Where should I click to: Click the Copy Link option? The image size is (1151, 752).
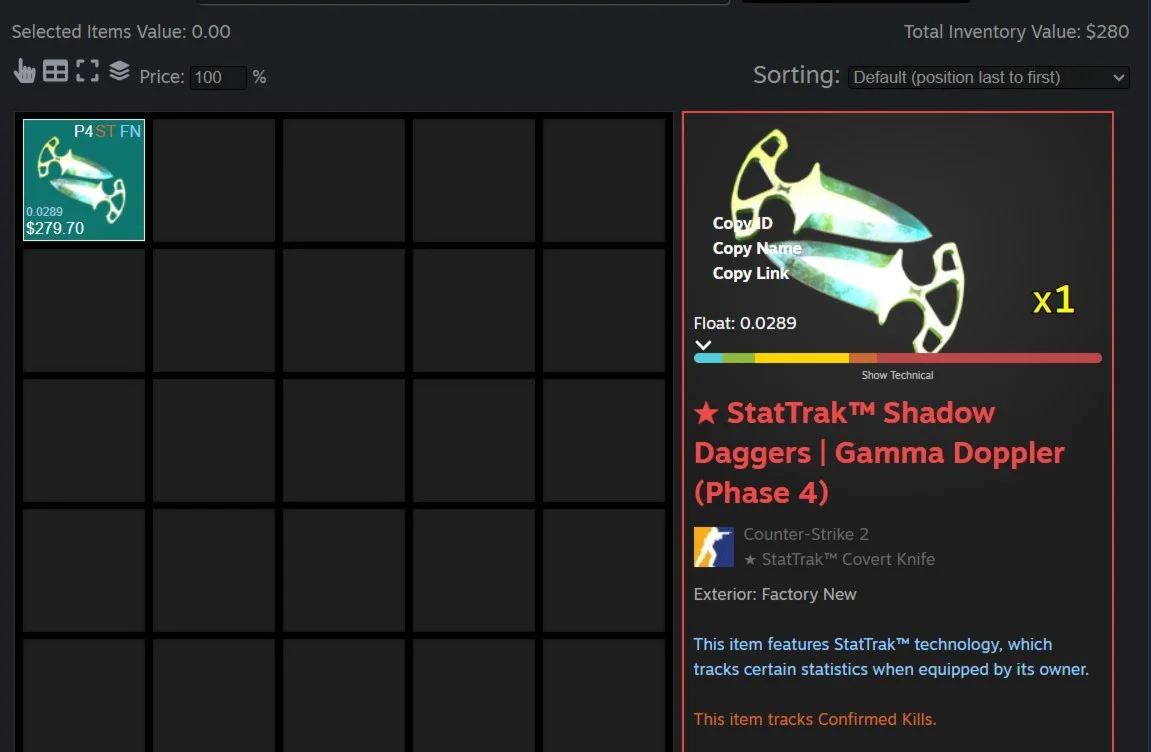[x=751, y=273]
